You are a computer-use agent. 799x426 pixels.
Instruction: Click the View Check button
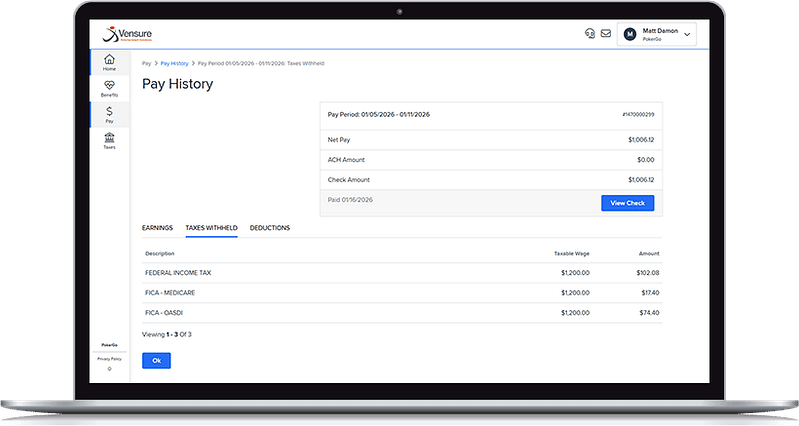click(628, 203)
